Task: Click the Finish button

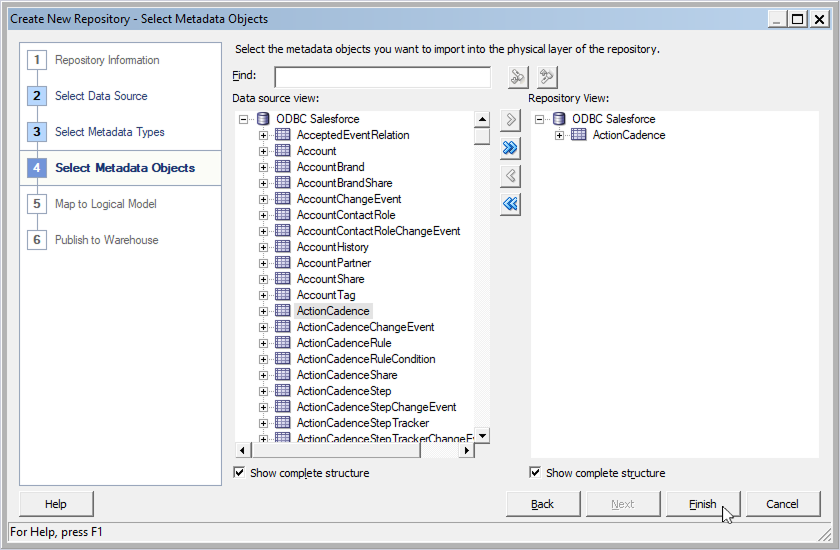Action: (x=703, y=504)
